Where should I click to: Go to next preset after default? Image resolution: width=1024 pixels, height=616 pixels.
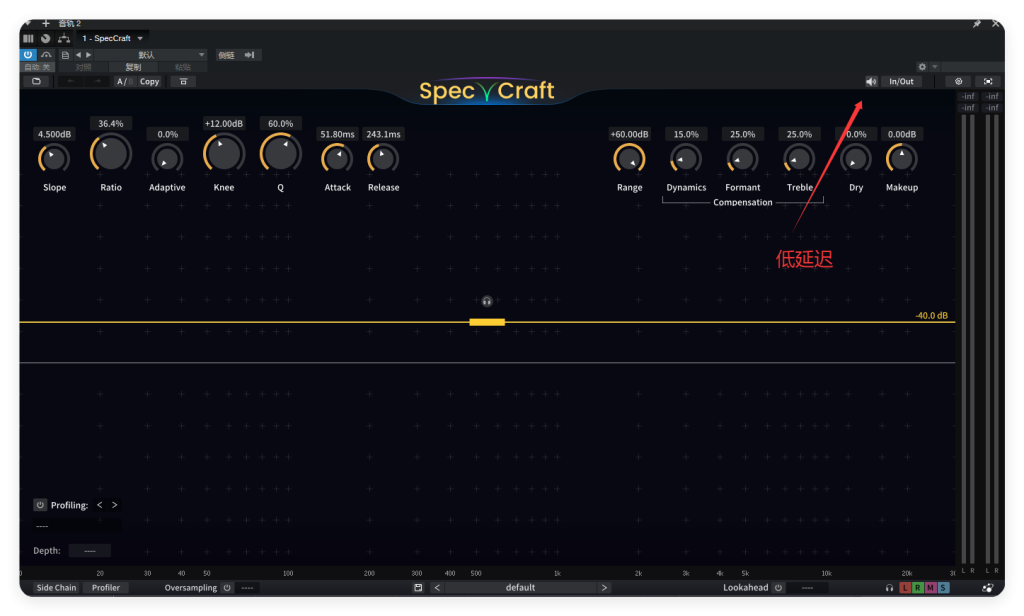tap(605, 588)
